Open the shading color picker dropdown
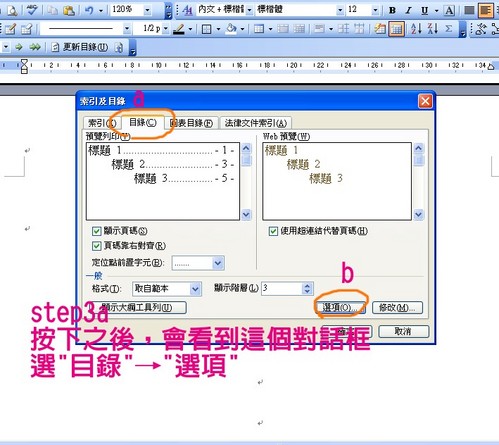 coord(242,29)
